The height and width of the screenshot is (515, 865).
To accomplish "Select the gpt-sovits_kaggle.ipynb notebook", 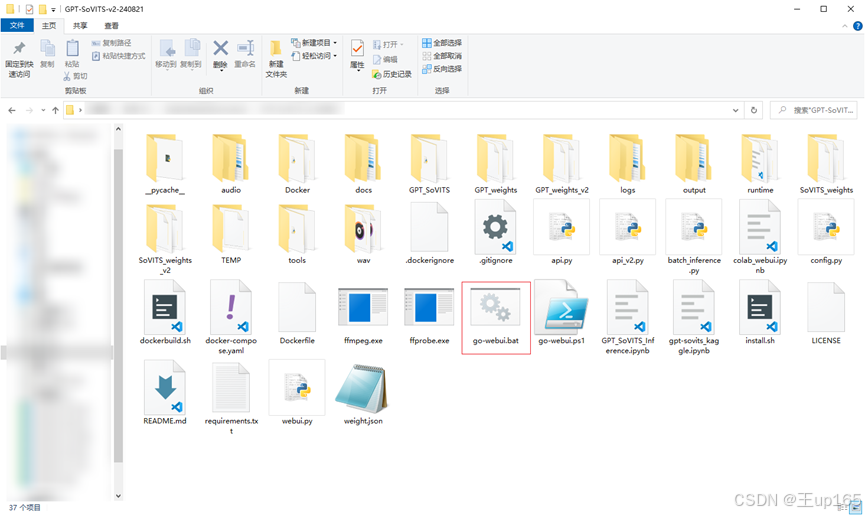I will pyautogui.click(x=694, y=318).
